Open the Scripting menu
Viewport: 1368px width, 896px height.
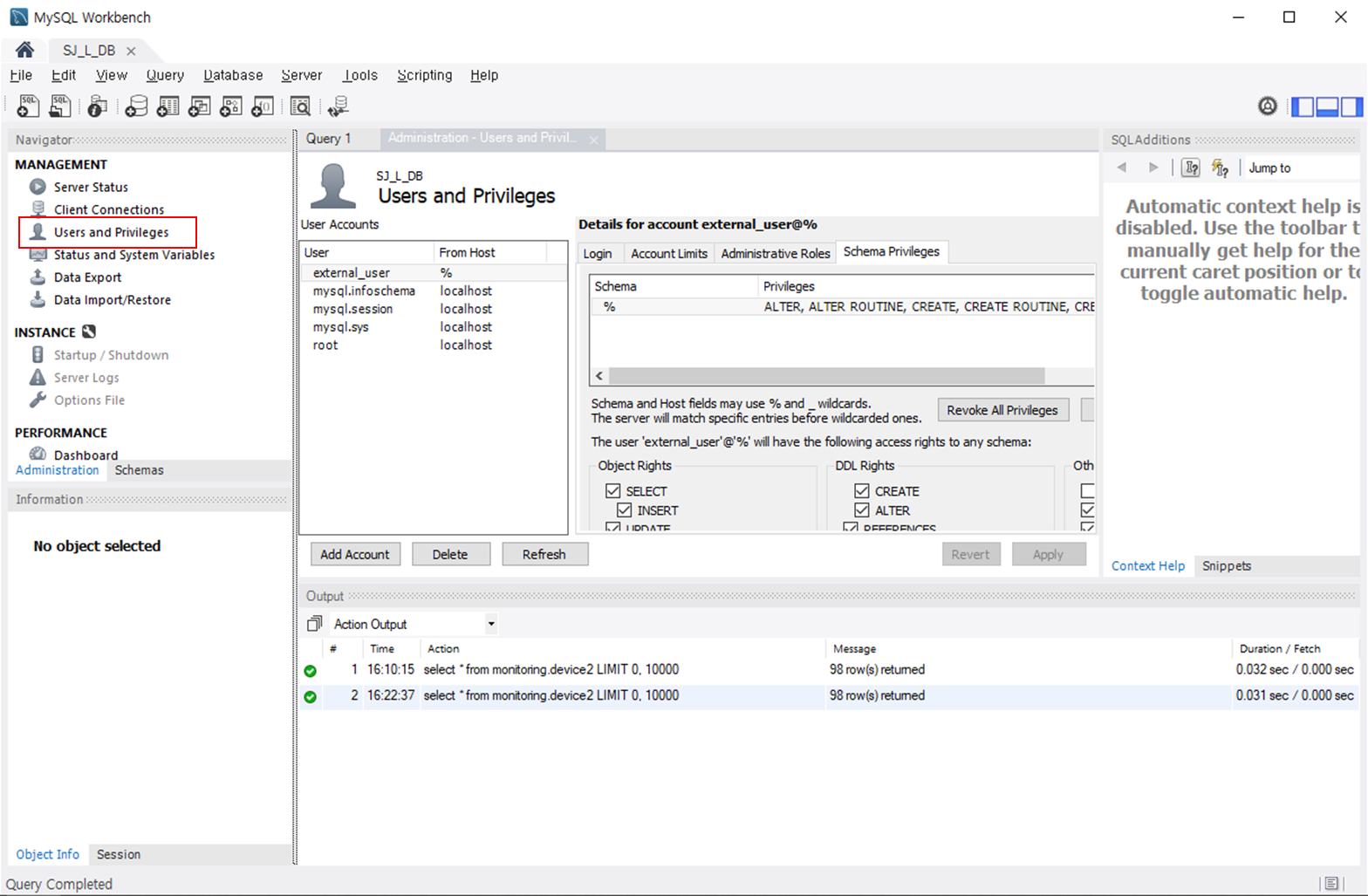point(425,75)
